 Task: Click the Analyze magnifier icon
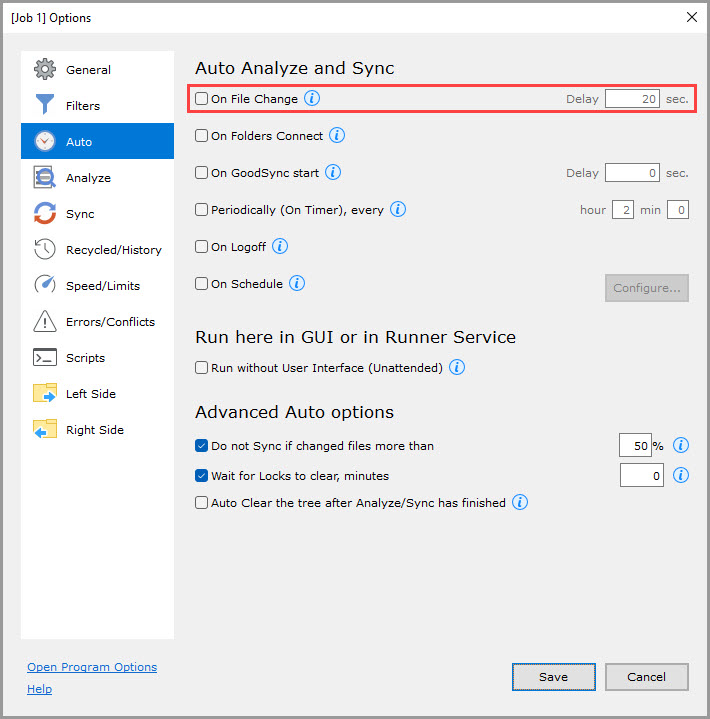pos(45,178)
